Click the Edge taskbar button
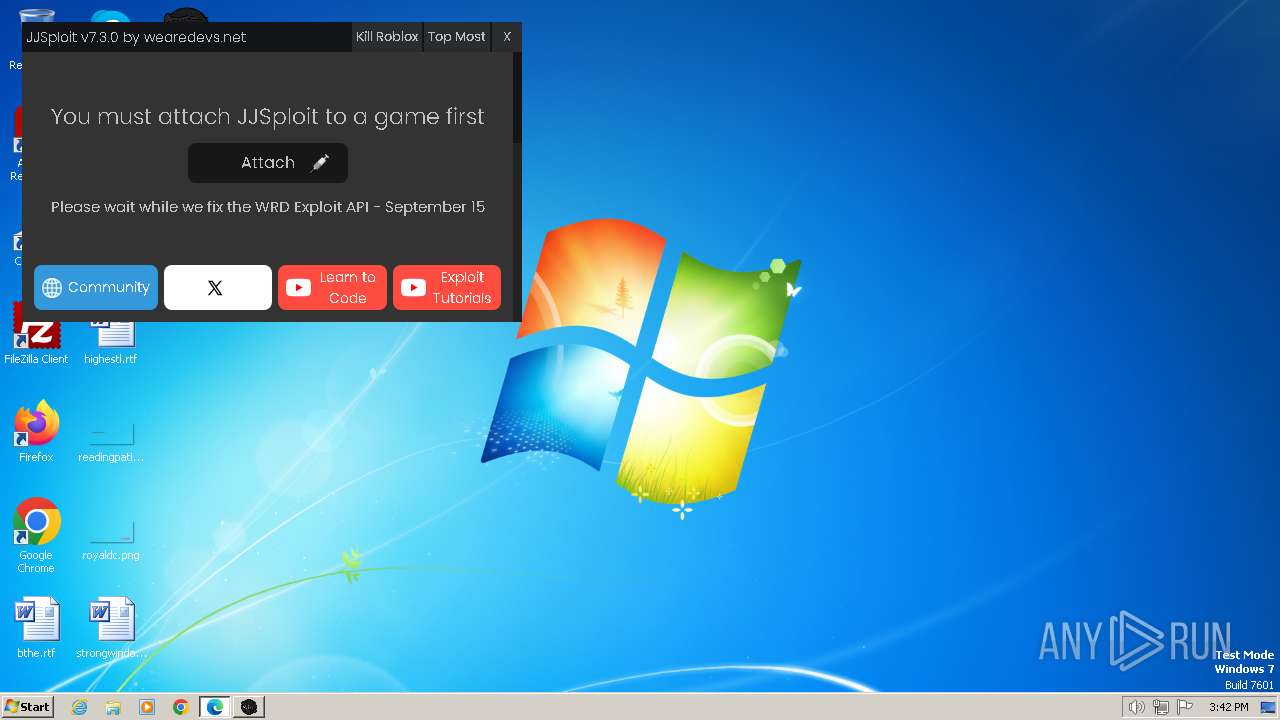Screen dimensions: 1280x720 [x=215, y=707]
